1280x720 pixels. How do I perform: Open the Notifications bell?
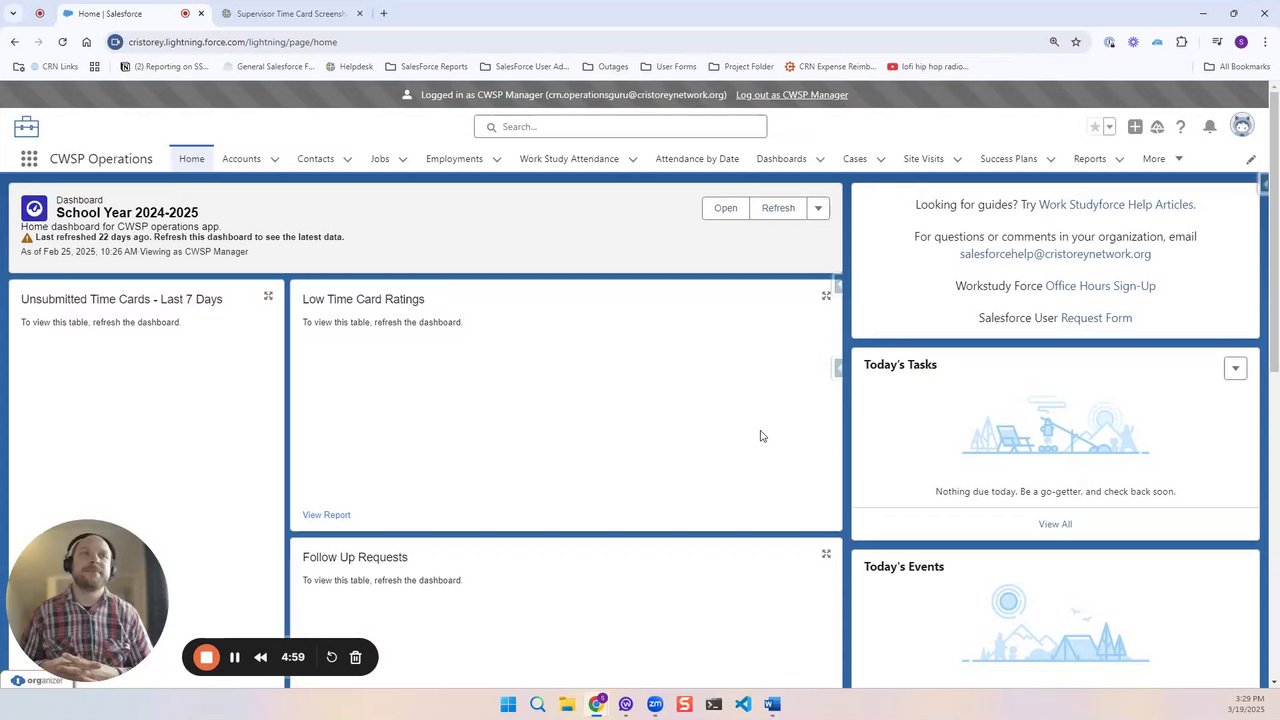tap(1210, 127)
